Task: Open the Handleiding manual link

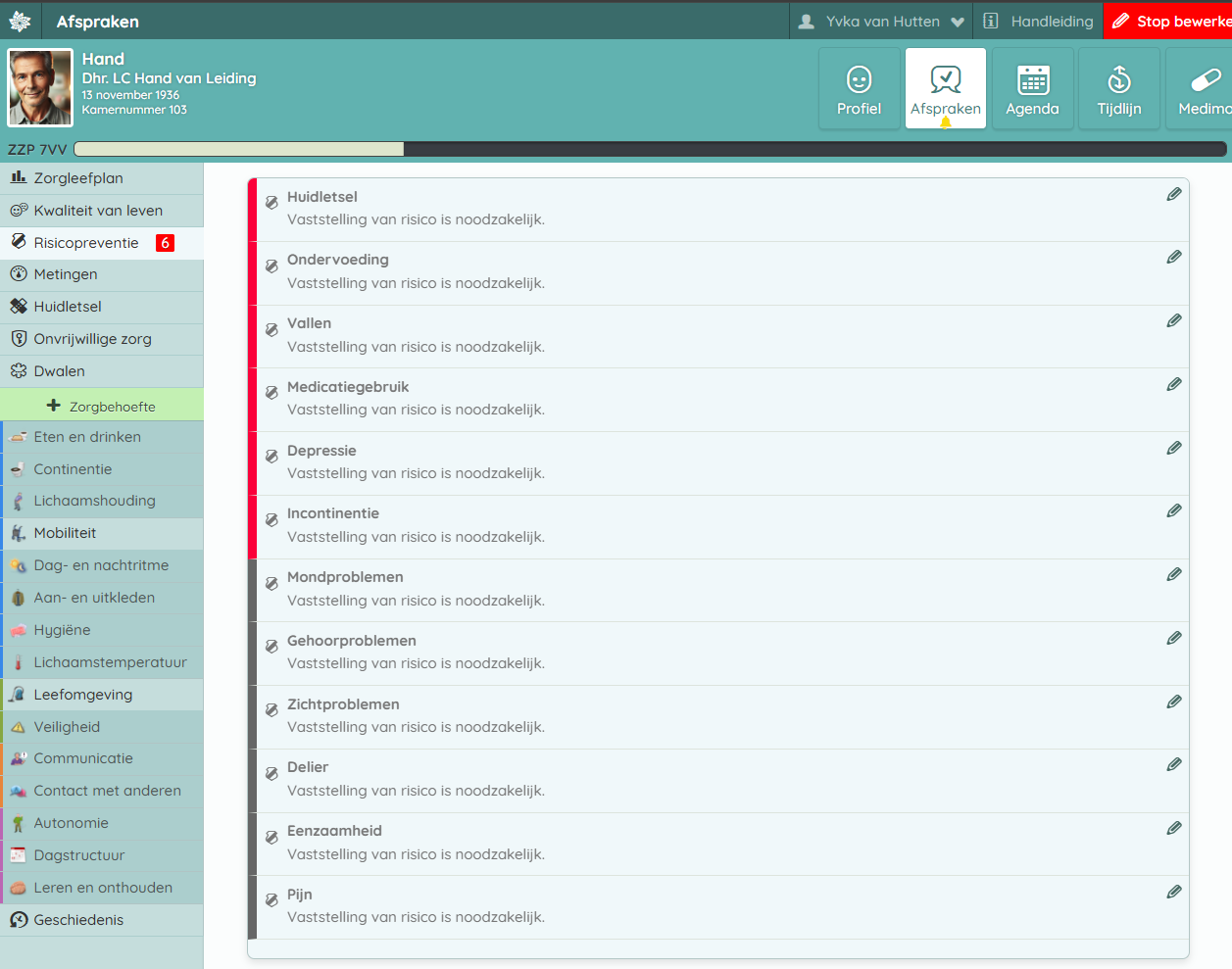Action: [x=1039, y=22]
